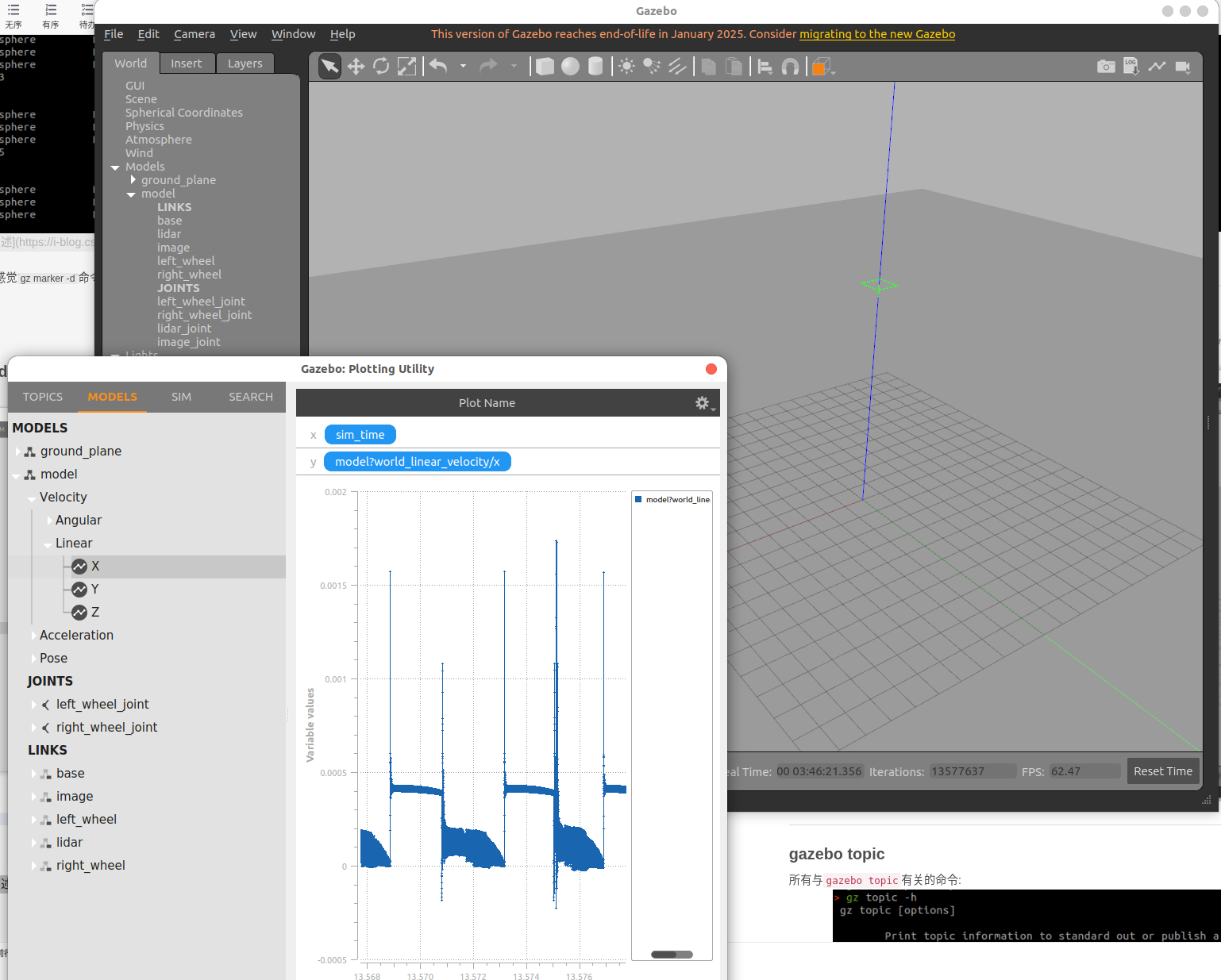Screen dimensions: 1221x980
Task: Collapse the Models tree in World panel
Action: coord(115,167)
